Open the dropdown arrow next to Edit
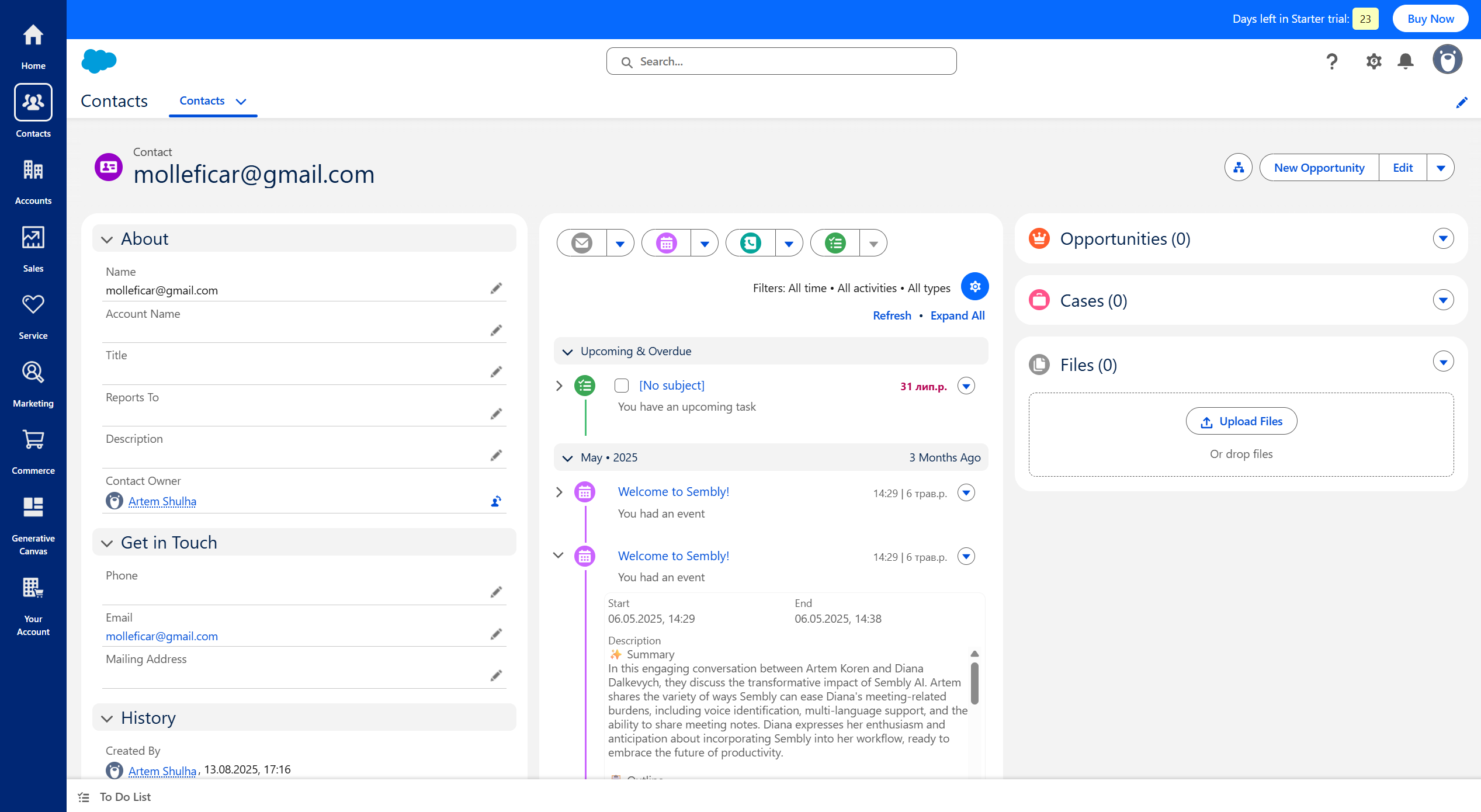1481x812 pixels. point(1440,168)
